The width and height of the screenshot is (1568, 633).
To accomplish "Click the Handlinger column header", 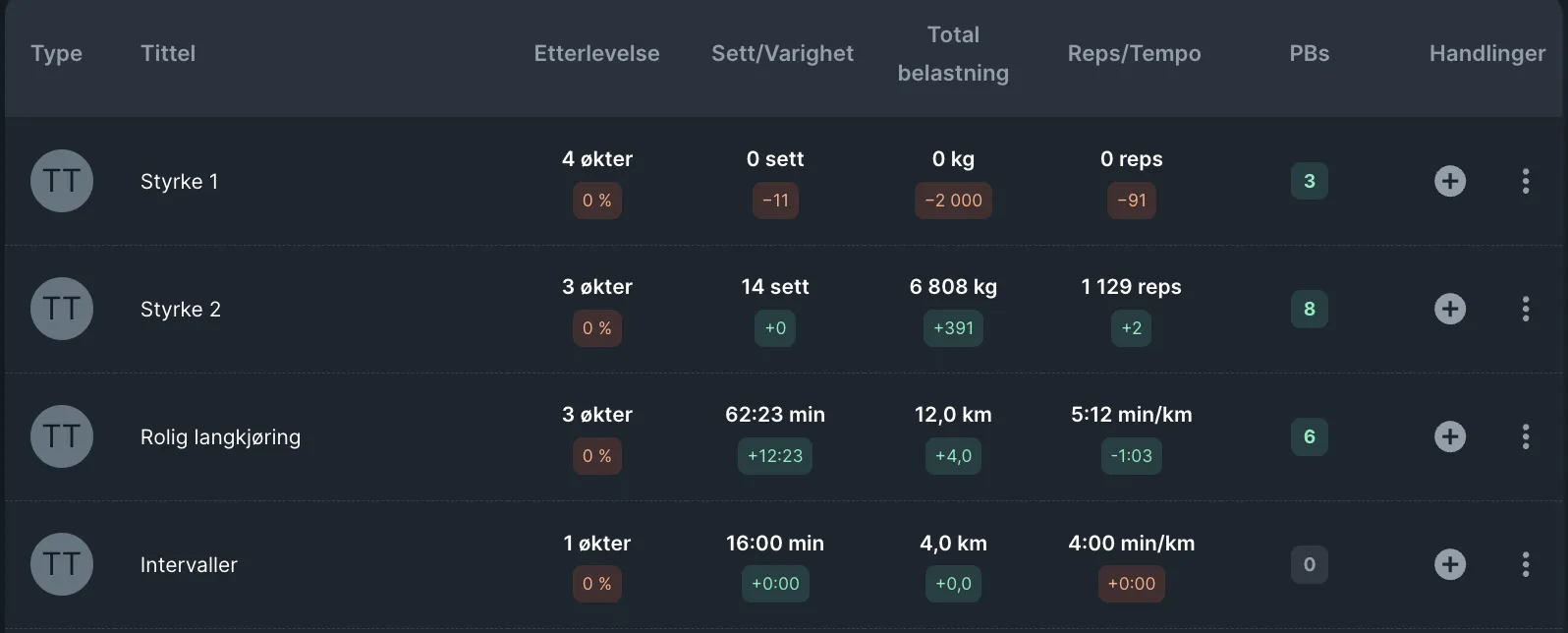I will (1487, 53).
